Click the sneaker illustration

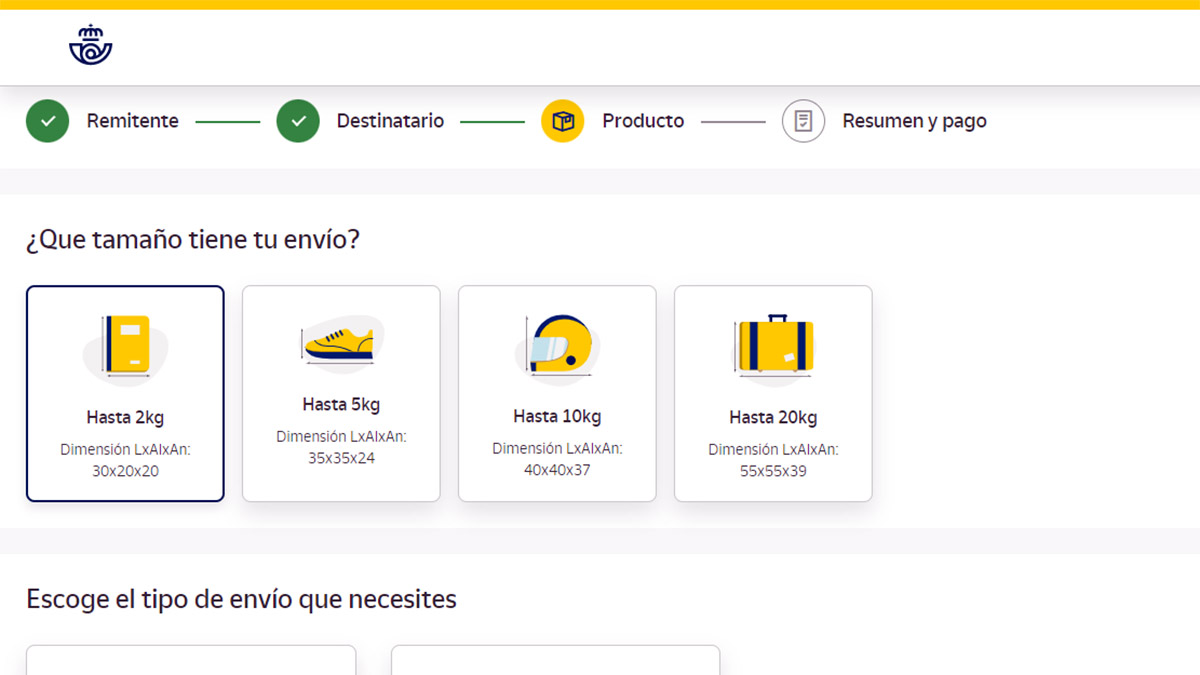[x=340, y=342]
